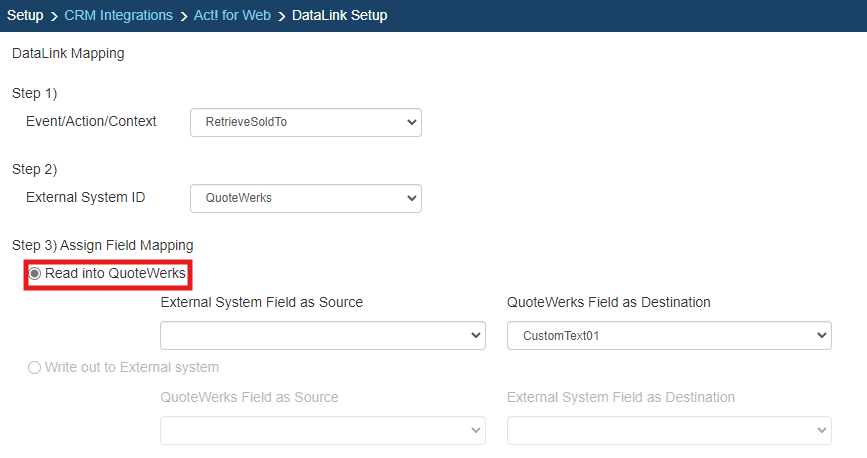867x458 pixels.
Task: Select the Read into QuoteWerks radio button
Action: 35,274
